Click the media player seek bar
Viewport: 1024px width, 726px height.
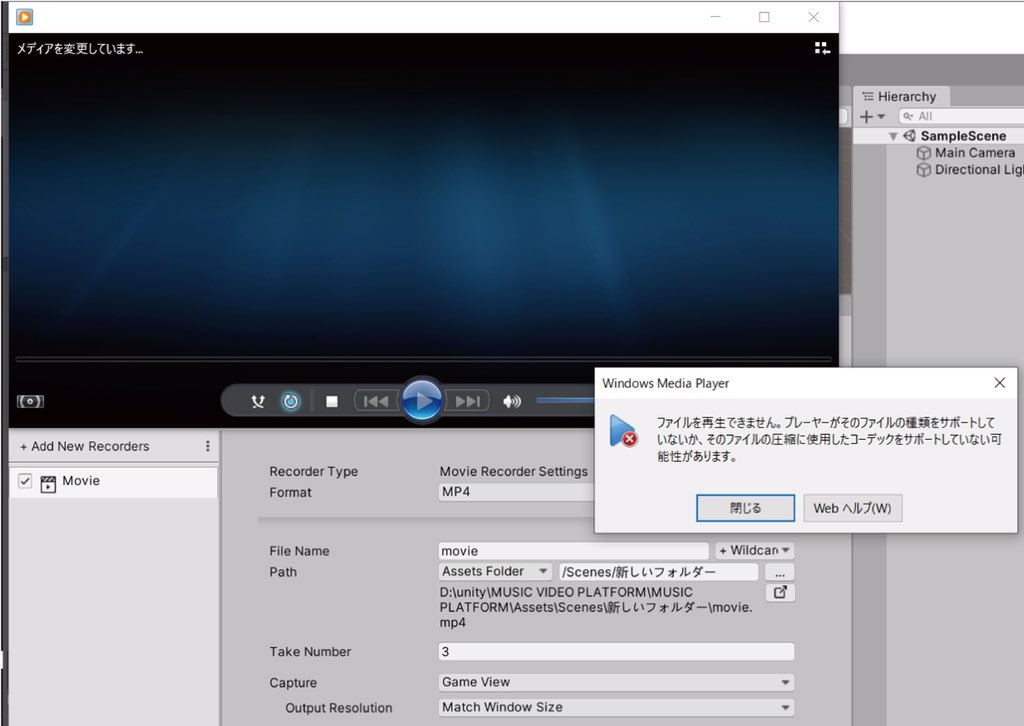click(x=423, y=358)
